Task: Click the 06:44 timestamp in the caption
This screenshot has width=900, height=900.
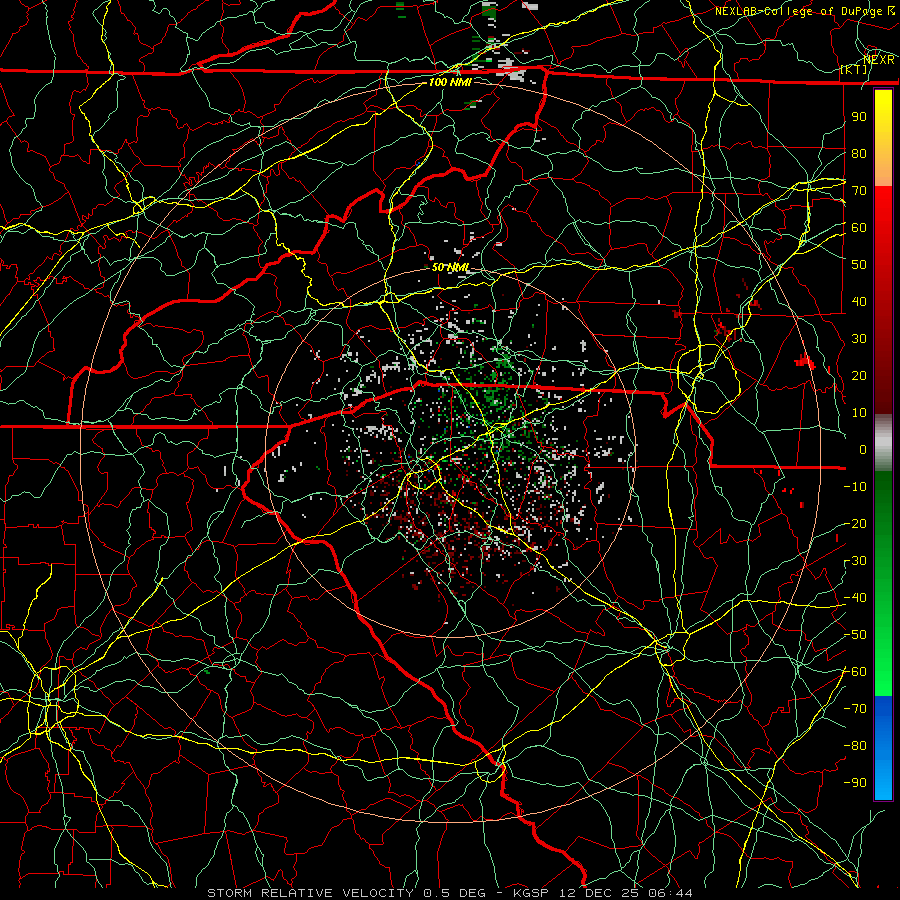Action: (x=670, y=893)
